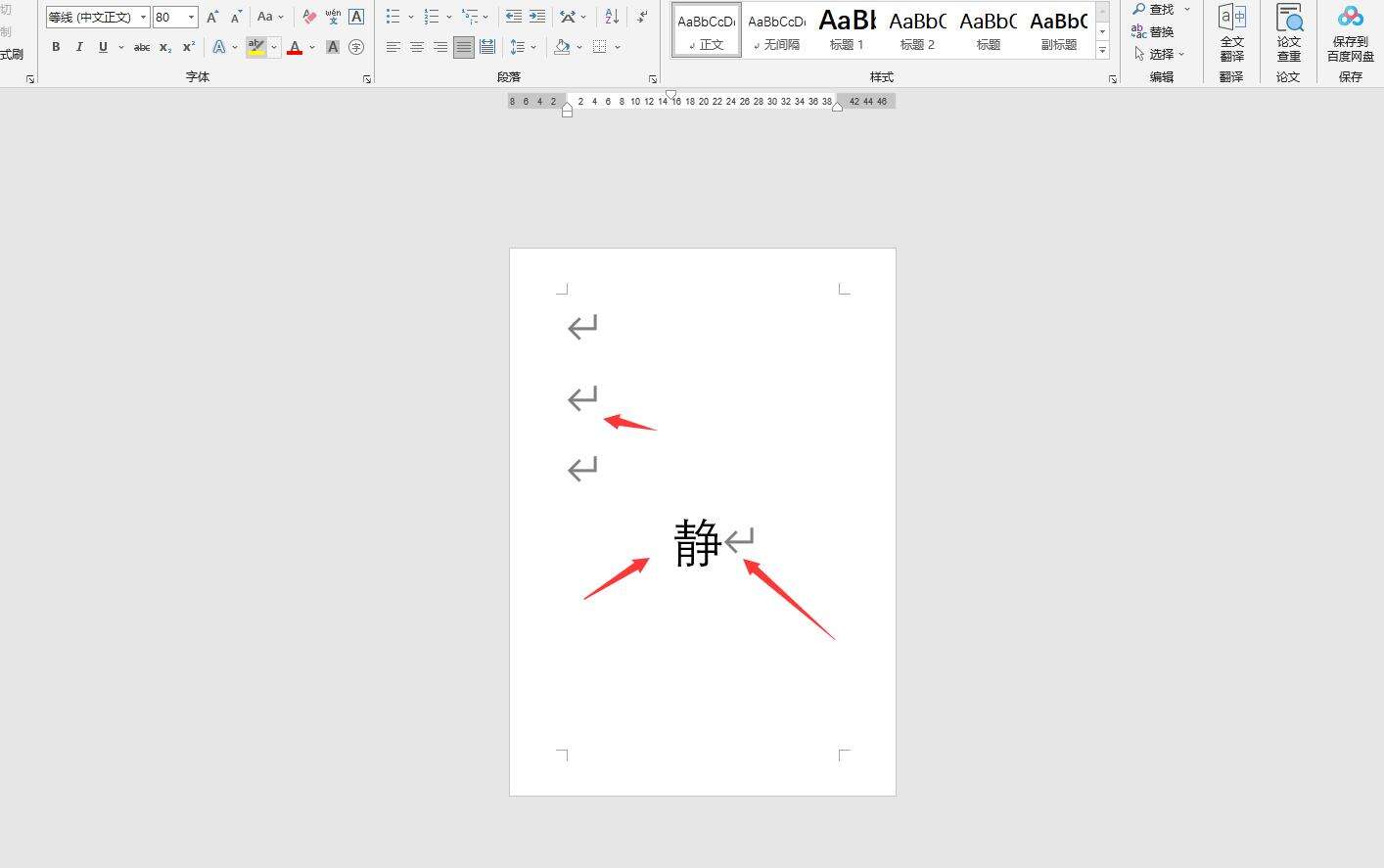The width and height of the screenshot is (1384, 868).
Task: Click 全文翻译 full-text translate
Action: [1231, 33]
